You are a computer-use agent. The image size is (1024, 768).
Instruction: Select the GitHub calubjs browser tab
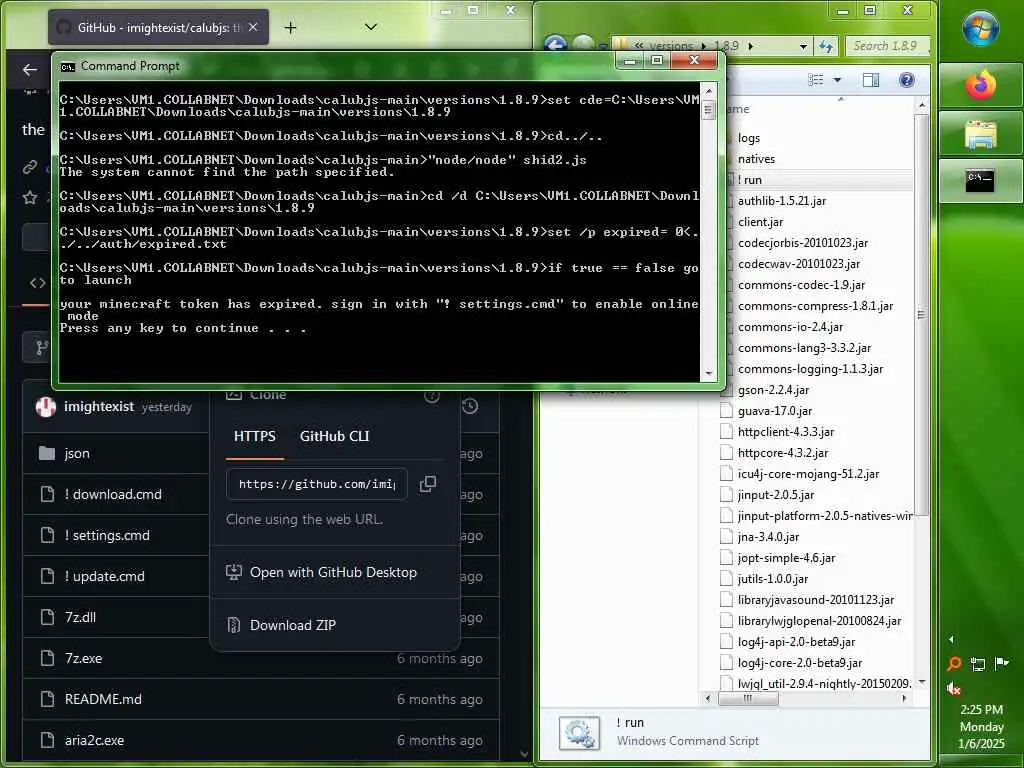click(158, 27)
